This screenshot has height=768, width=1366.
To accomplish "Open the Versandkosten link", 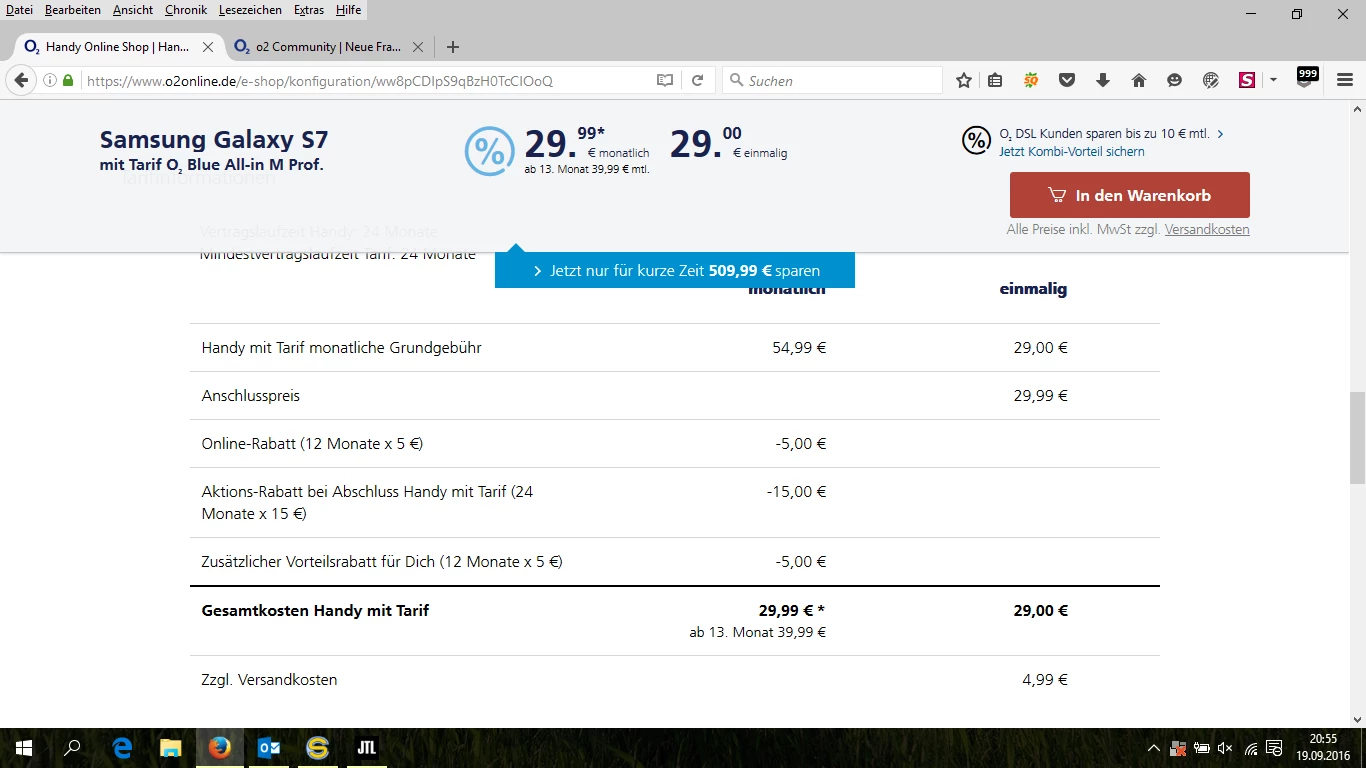I will click(x=1207, y=230).
